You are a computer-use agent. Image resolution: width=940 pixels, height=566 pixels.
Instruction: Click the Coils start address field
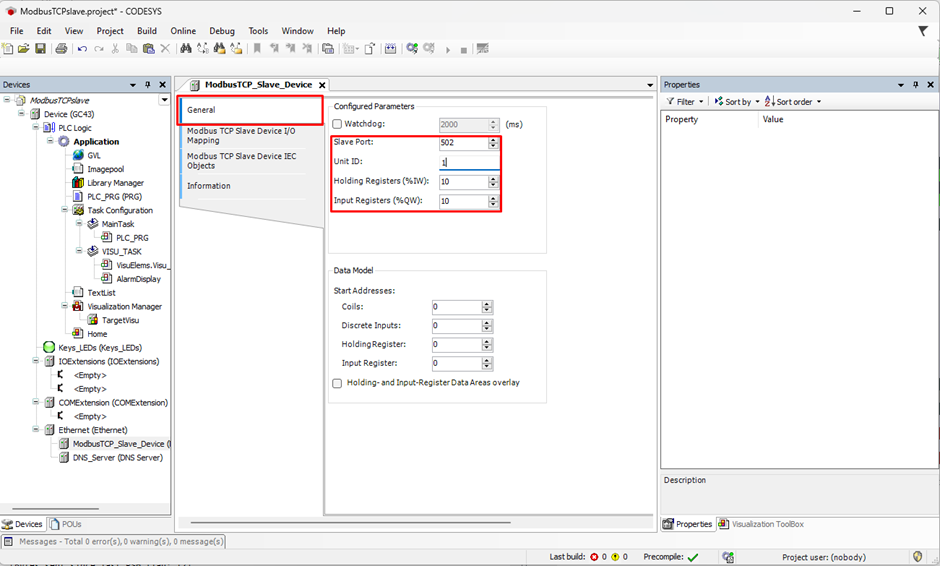(457, 307)
